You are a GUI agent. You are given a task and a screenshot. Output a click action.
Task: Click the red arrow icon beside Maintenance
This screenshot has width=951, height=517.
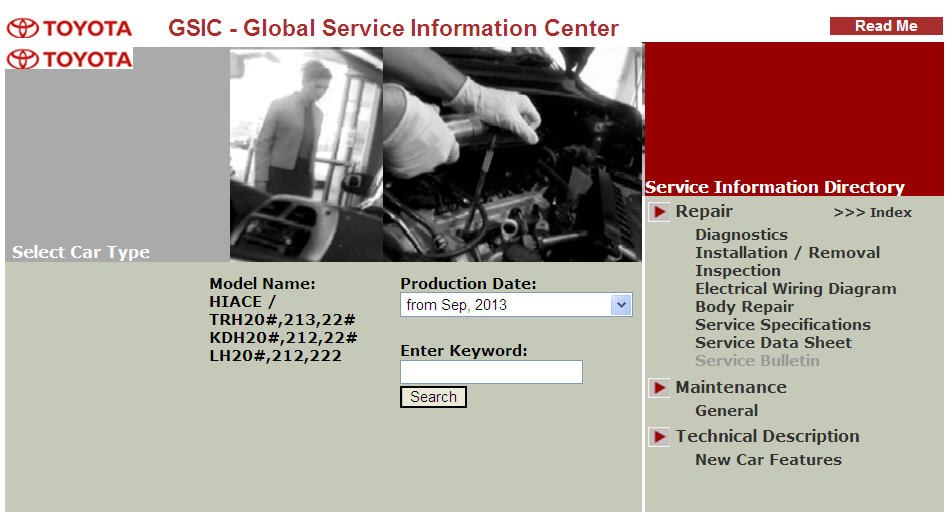point(659,388)
